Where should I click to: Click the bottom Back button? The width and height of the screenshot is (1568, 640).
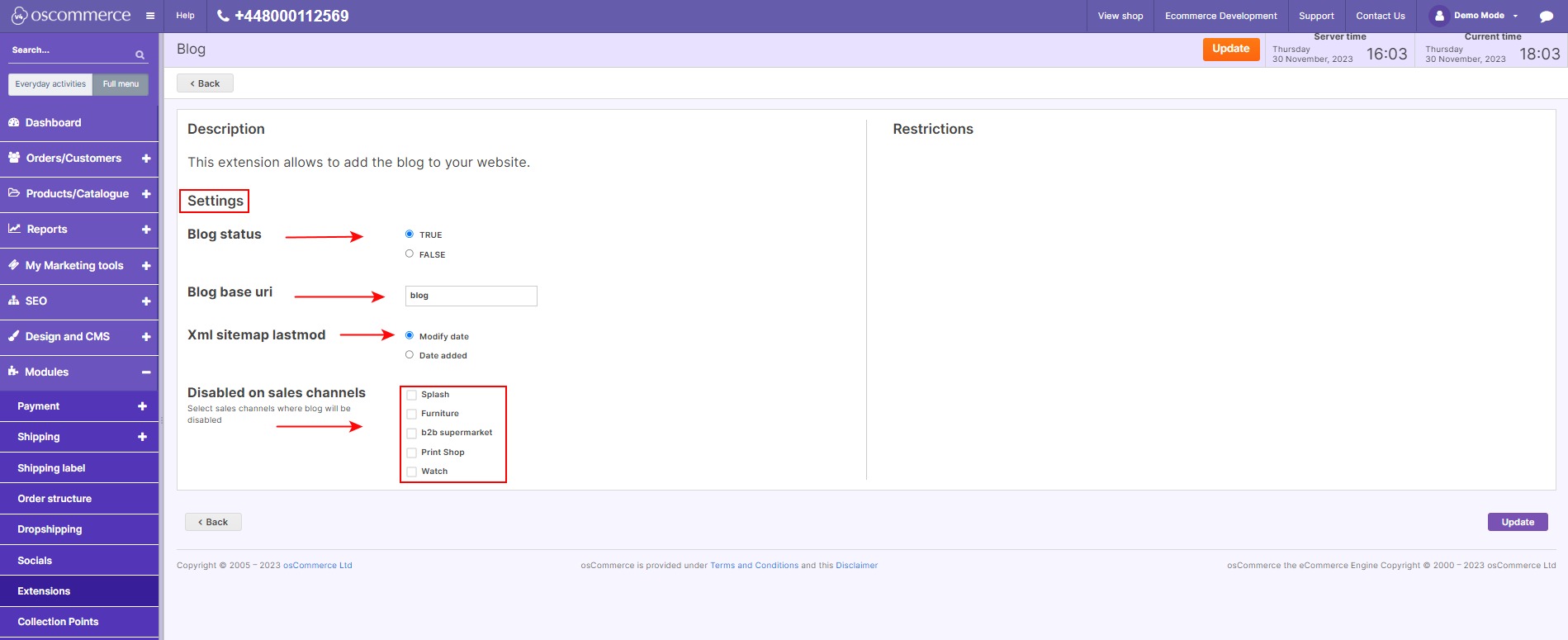(213, 522)
